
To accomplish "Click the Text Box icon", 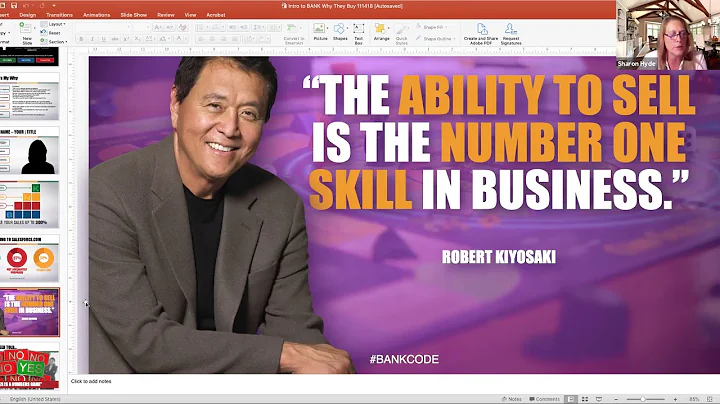I will [359, 33].
